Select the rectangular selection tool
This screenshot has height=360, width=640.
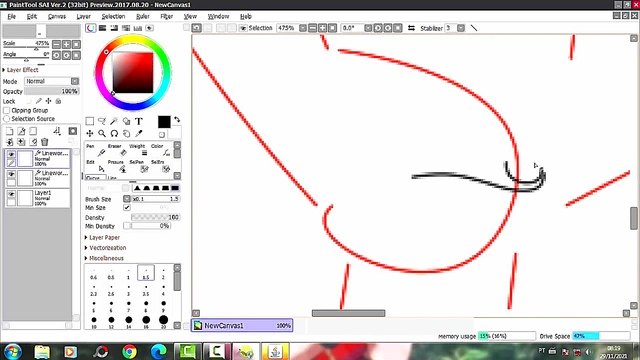[90, 121]
